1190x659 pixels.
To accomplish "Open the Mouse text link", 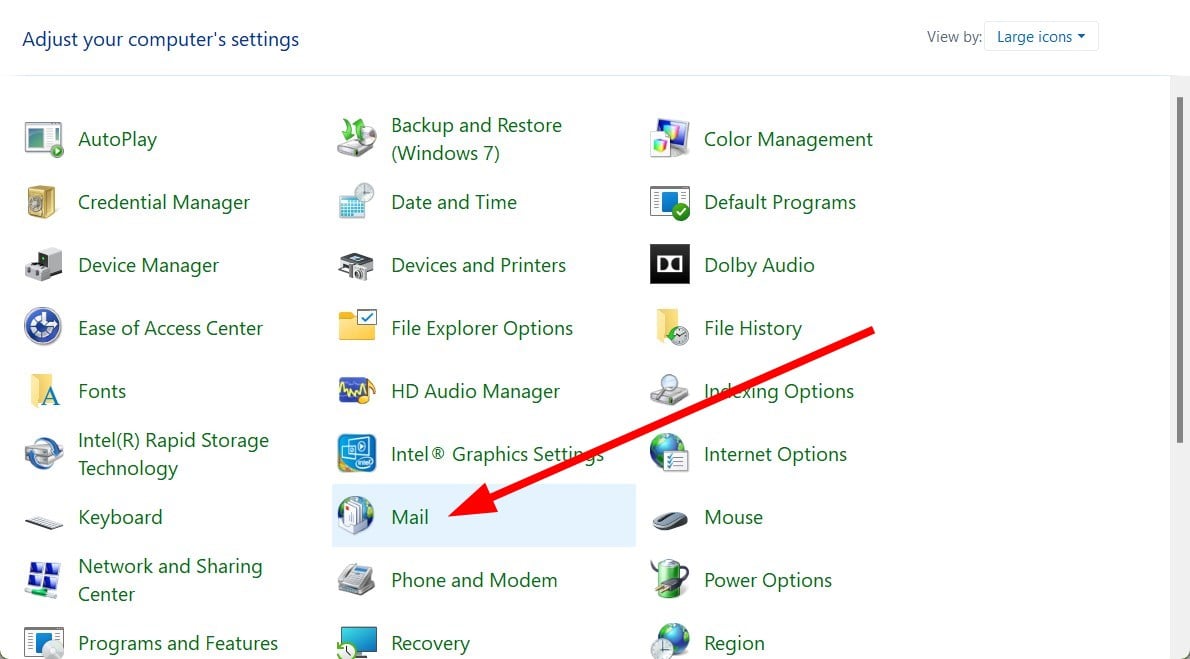I will tap(734, 517).
